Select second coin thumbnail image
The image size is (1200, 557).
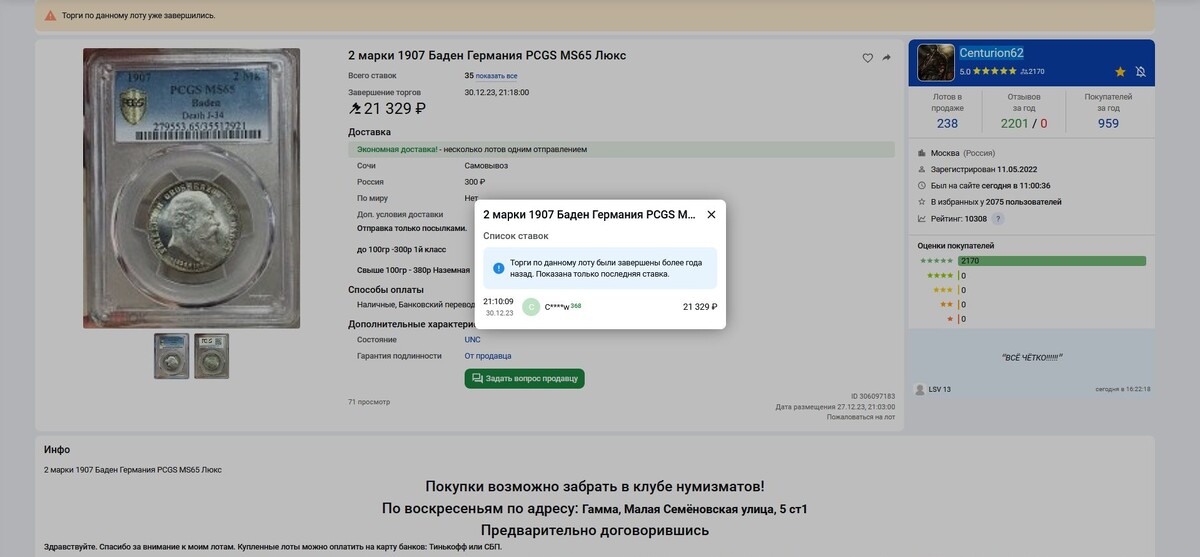coord(211,356)
